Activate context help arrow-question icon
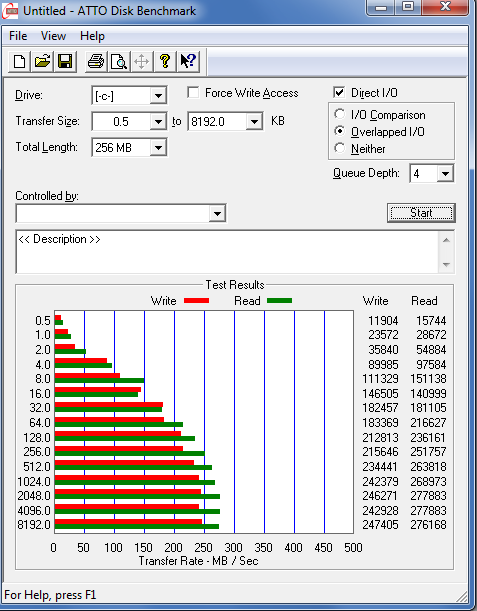The width and height of the screenshot is (477, 611). [188, 62]
